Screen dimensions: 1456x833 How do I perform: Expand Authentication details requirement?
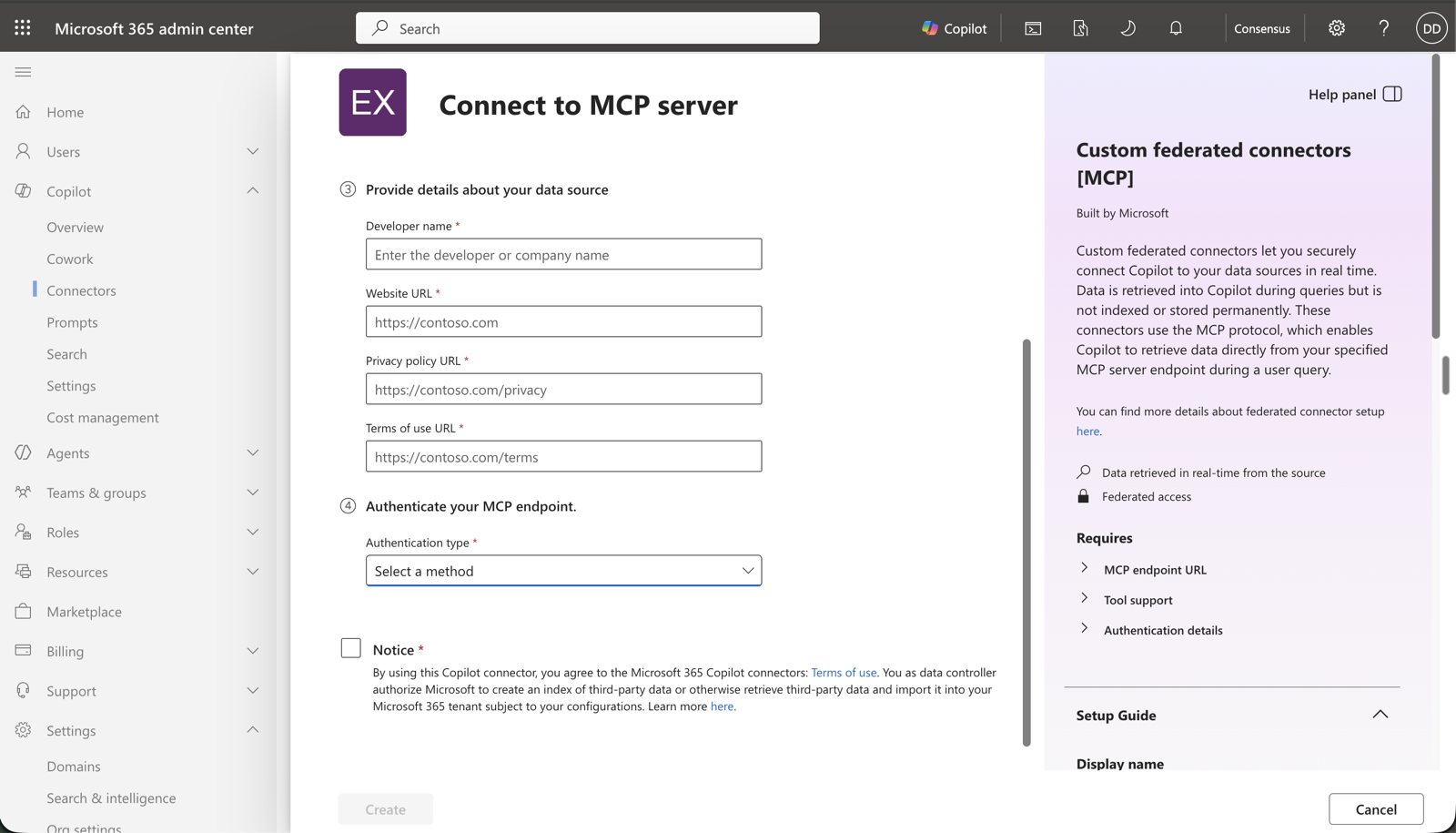click(1084, 628)
